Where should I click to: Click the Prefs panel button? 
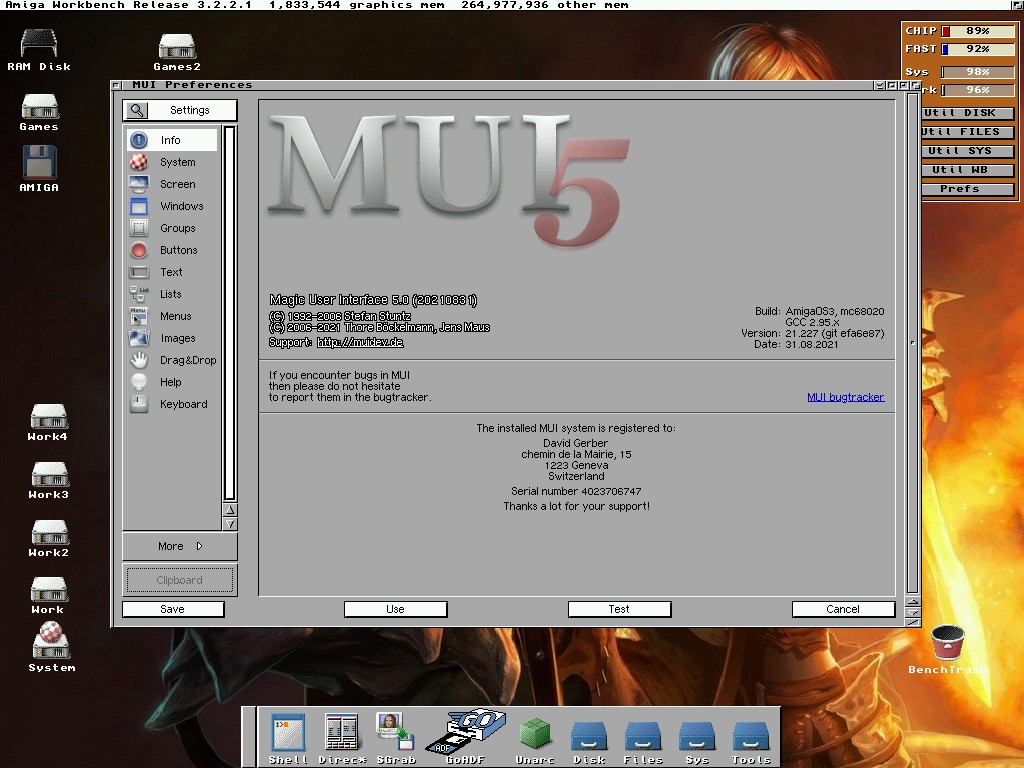click(968, 189)
